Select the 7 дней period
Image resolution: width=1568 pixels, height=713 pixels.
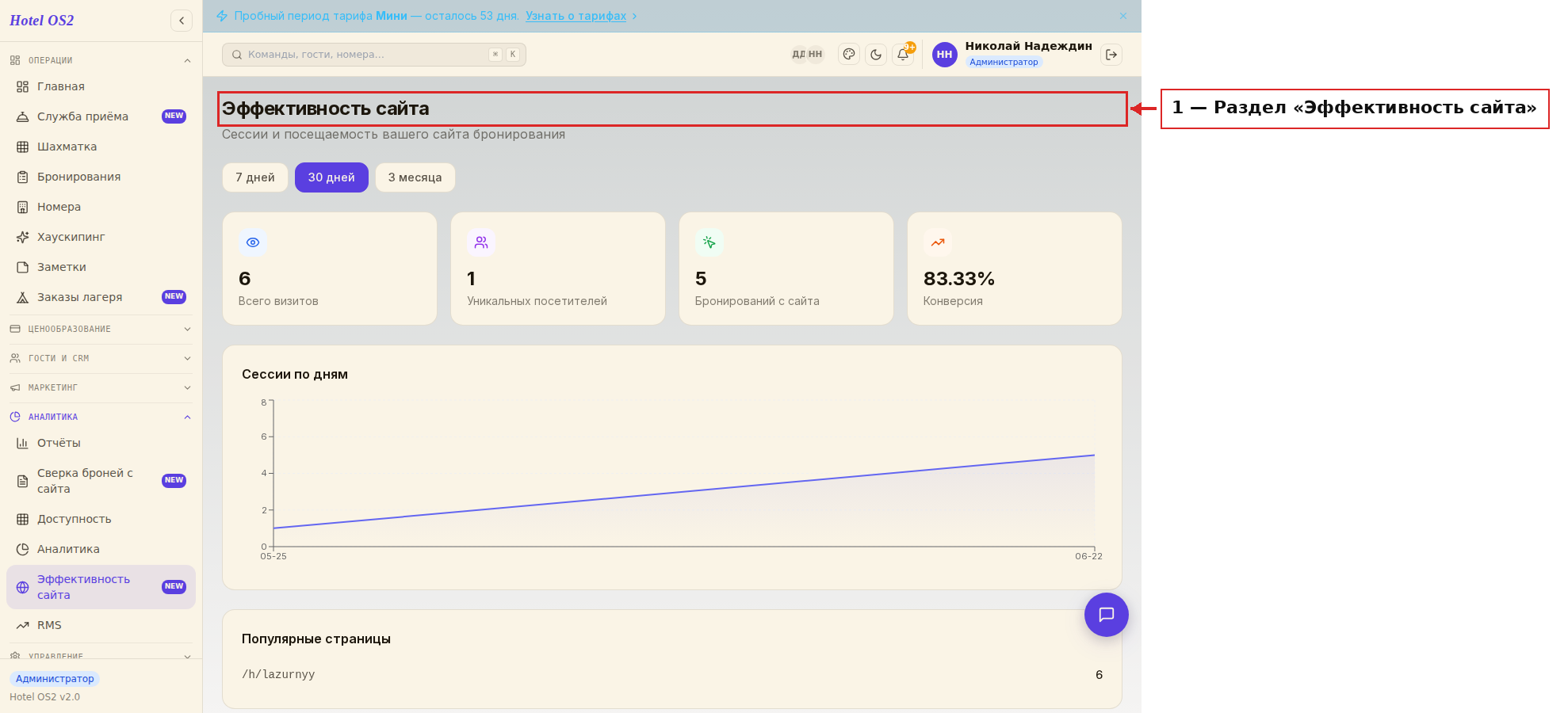pyautogui.click(x=255, y=177)
